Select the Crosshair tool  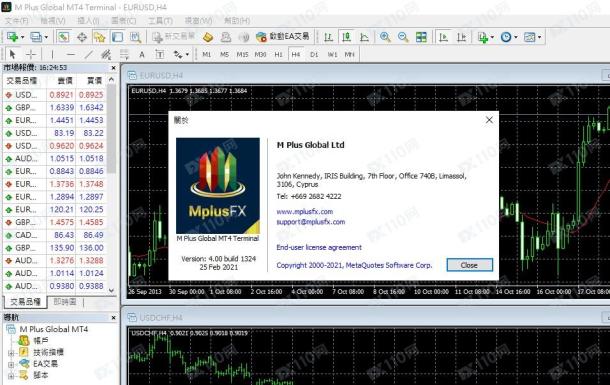click(x=31, y=54)
